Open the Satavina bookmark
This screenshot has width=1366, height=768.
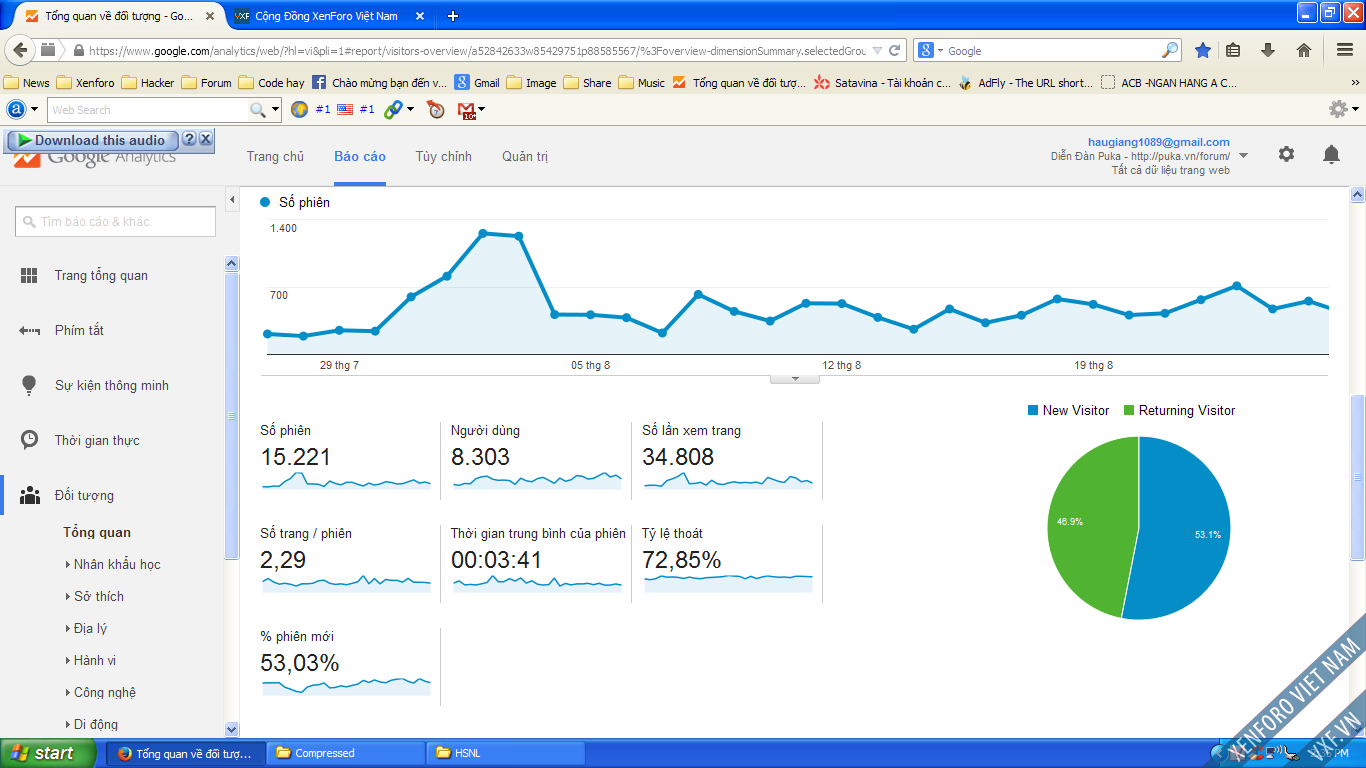coord(882,83)
